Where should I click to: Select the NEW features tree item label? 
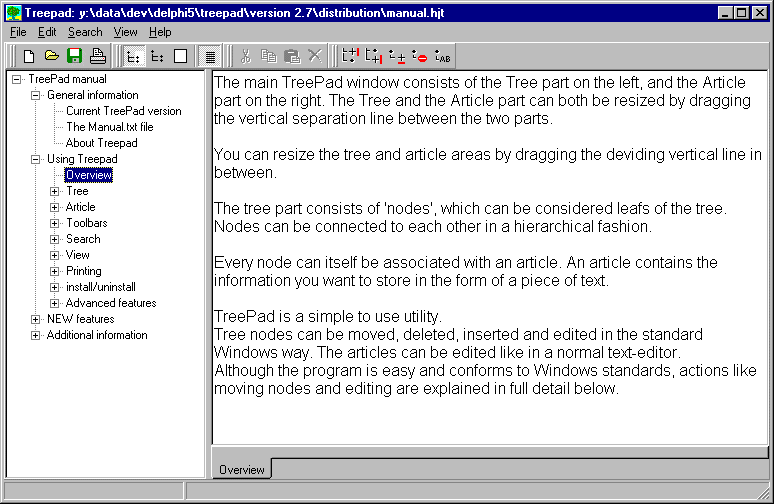tap(80, 319)
